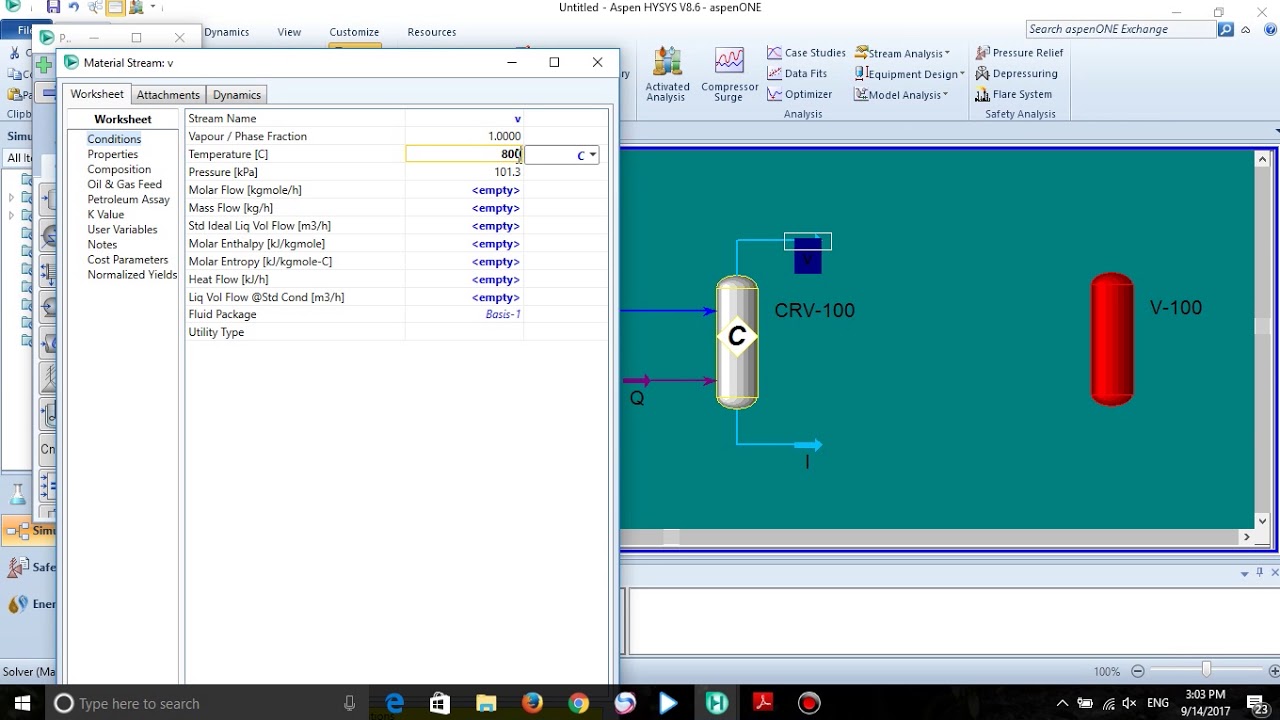Open the Depressuring analysis

pyautogui.click(x=1016, y=73)
